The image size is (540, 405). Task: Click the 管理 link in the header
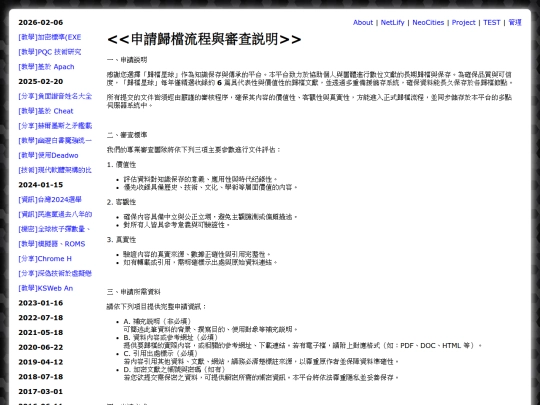(515, 22)
